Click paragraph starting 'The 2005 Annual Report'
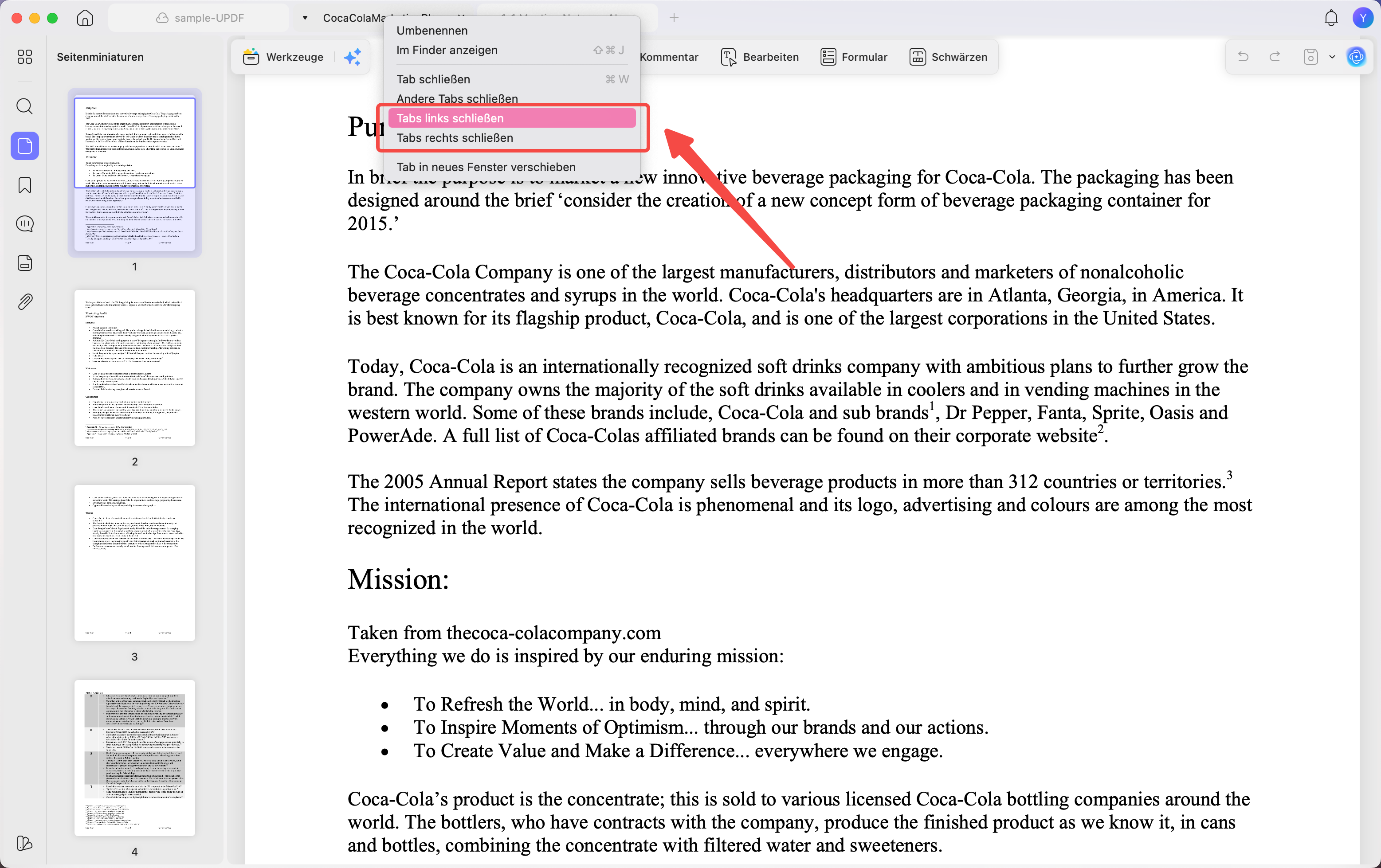 pyautogui.click(x=800, y=504)
